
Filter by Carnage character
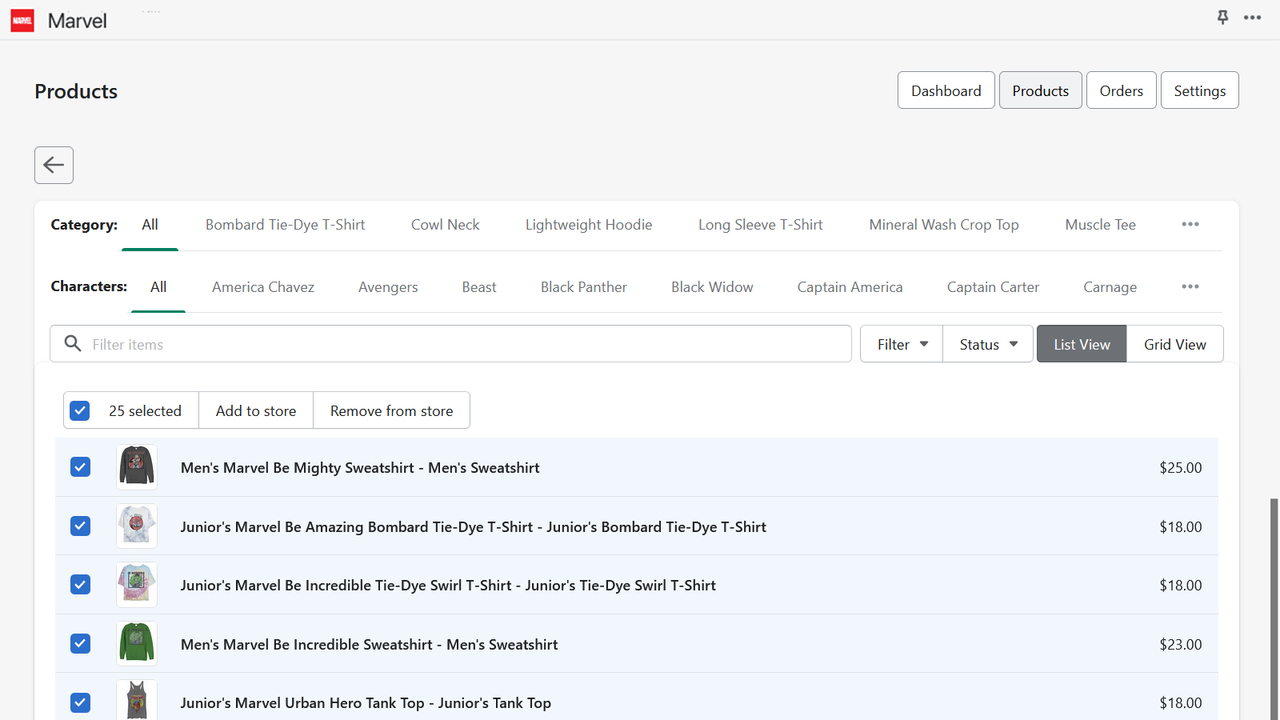pyautogui.click(x=1110, y=287)
